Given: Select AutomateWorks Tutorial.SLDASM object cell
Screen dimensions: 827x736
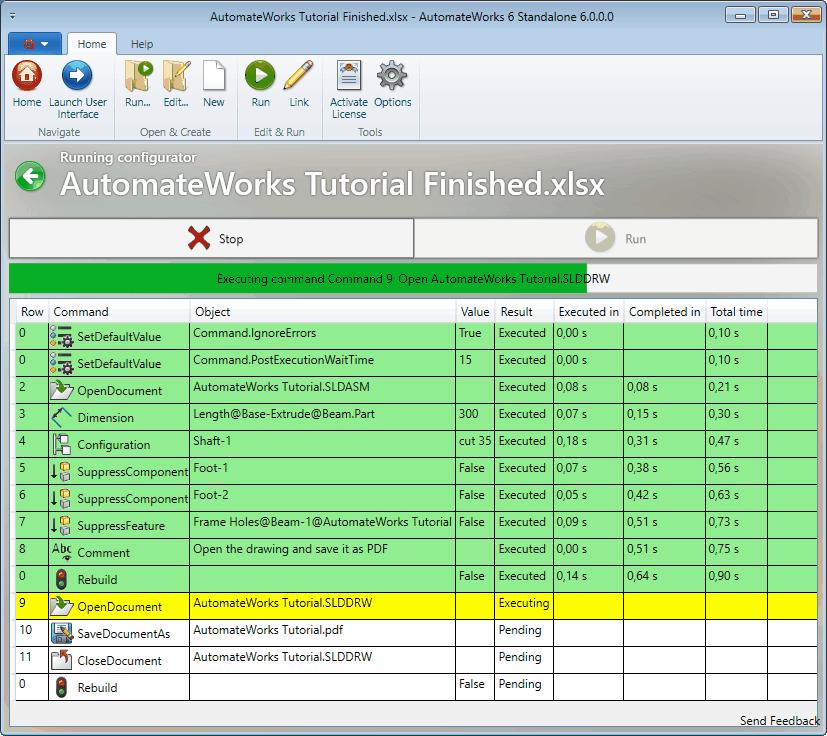Looking at the screenshot, I should pos(322,389).
